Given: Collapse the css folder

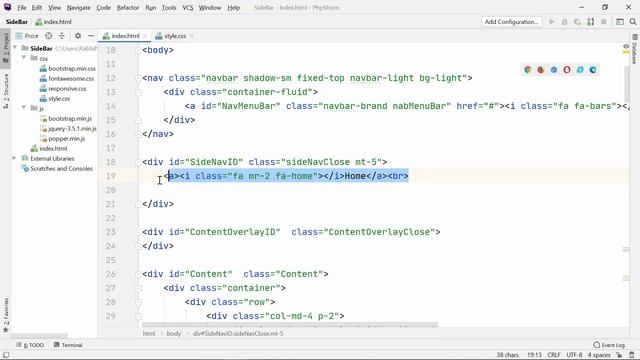Looking at the screenshot, I should coord(24,58).
